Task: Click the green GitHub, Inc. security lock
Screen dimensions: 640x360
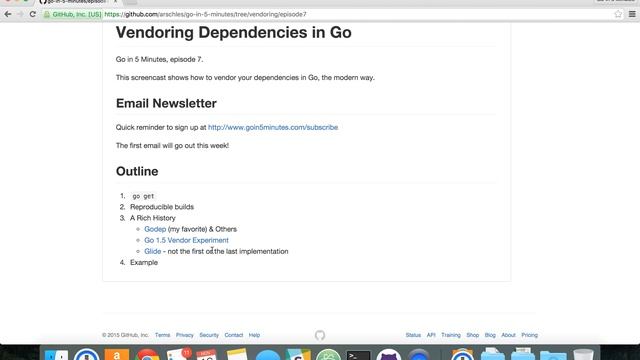Action: 72,14
